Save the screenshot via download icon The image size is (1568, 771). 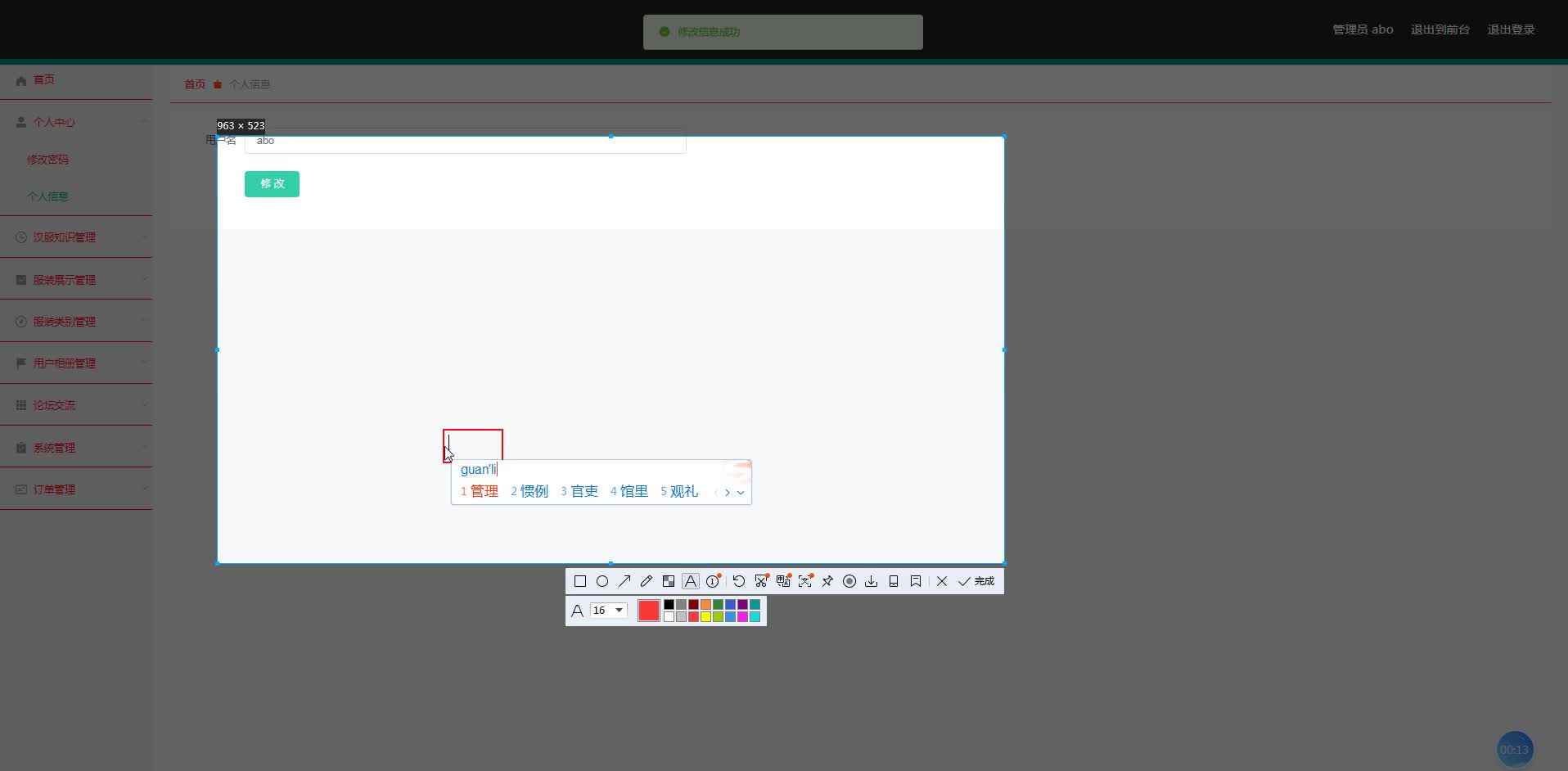pyautogui.click(x=872, y=581)
